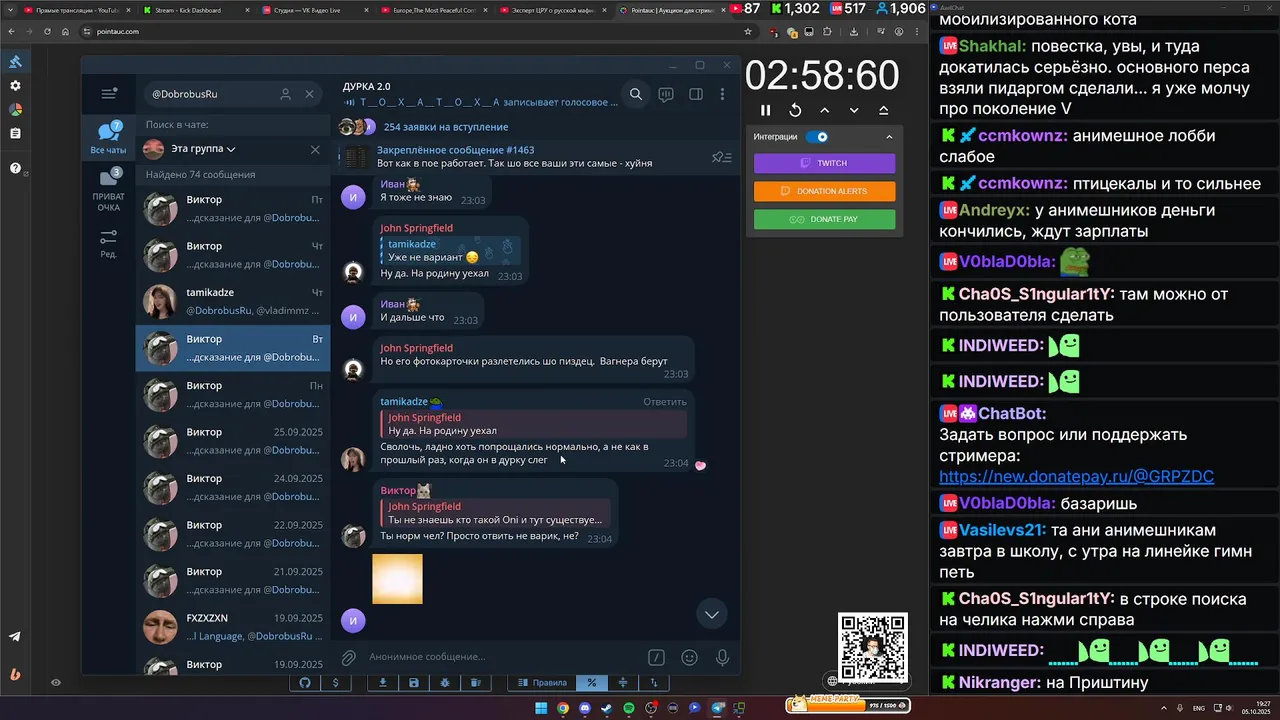Open the blurred image thumbnail in chat

[398, 579]
